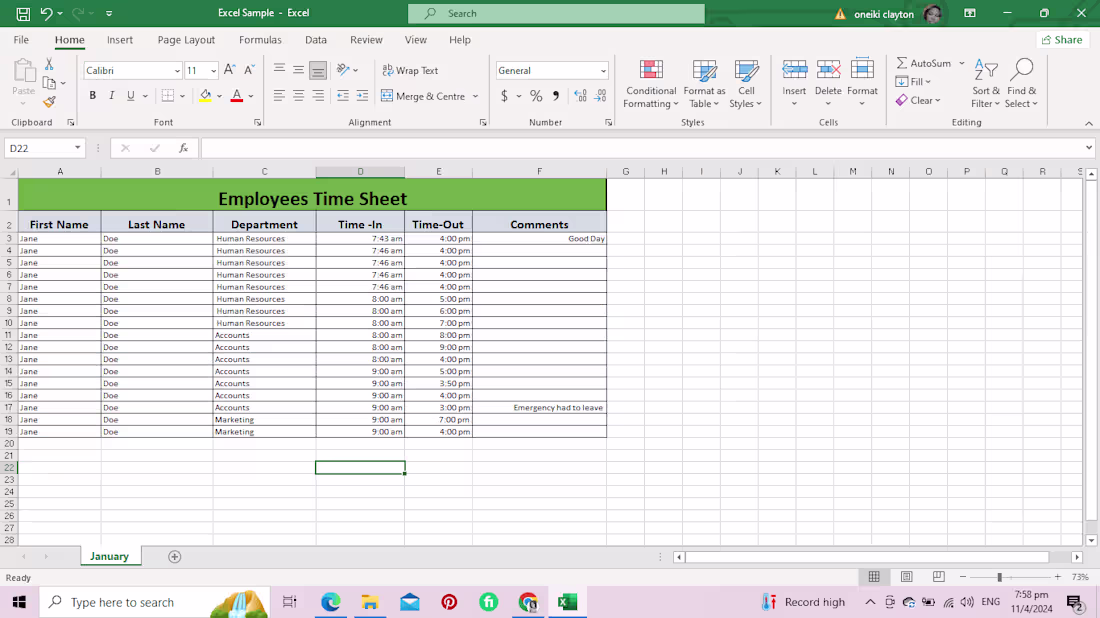Click the Undo icon
This screenshot has height=618, width=1100.
coord(47,13)
